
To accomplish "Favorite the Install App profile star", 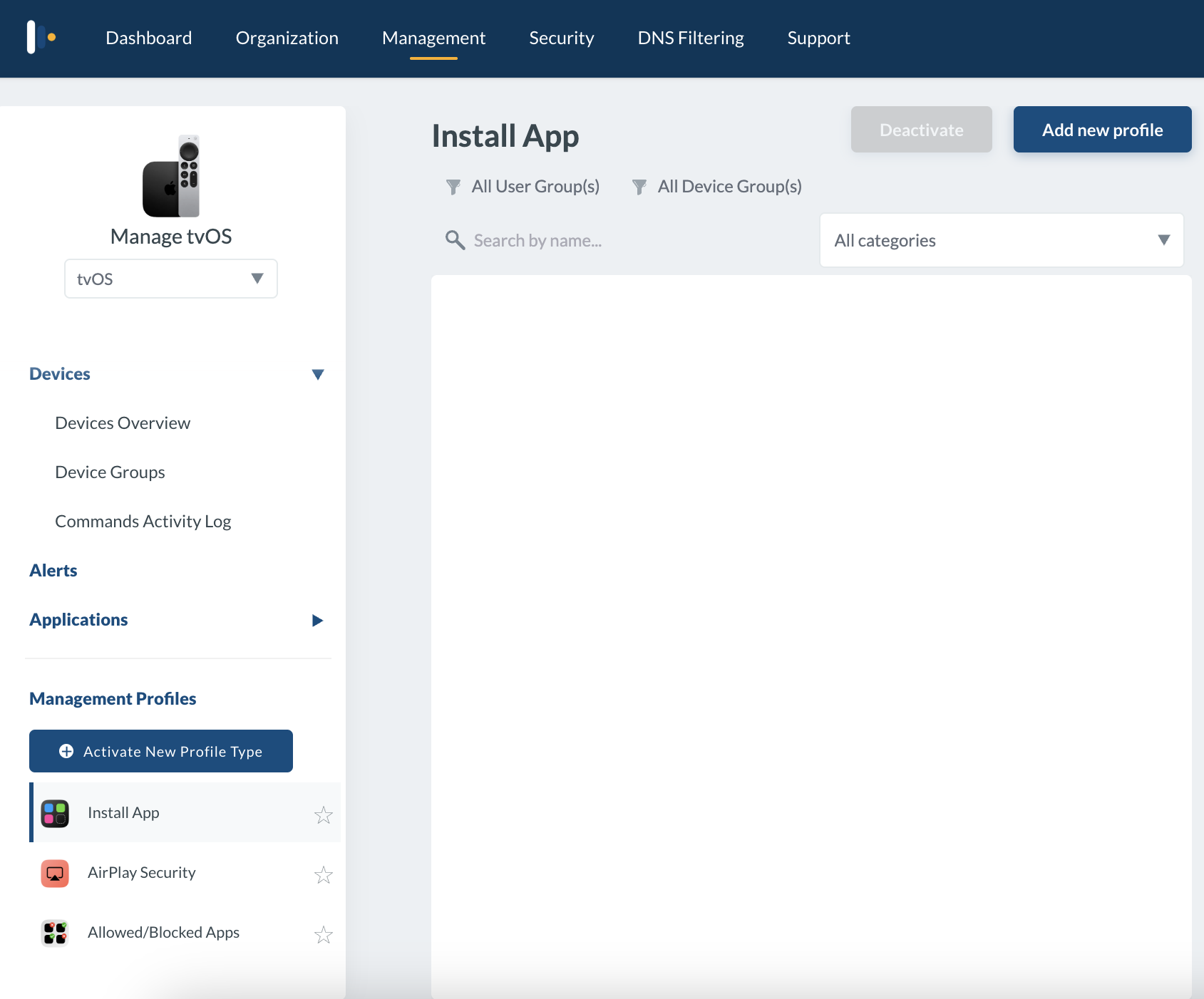I will 324,814.
